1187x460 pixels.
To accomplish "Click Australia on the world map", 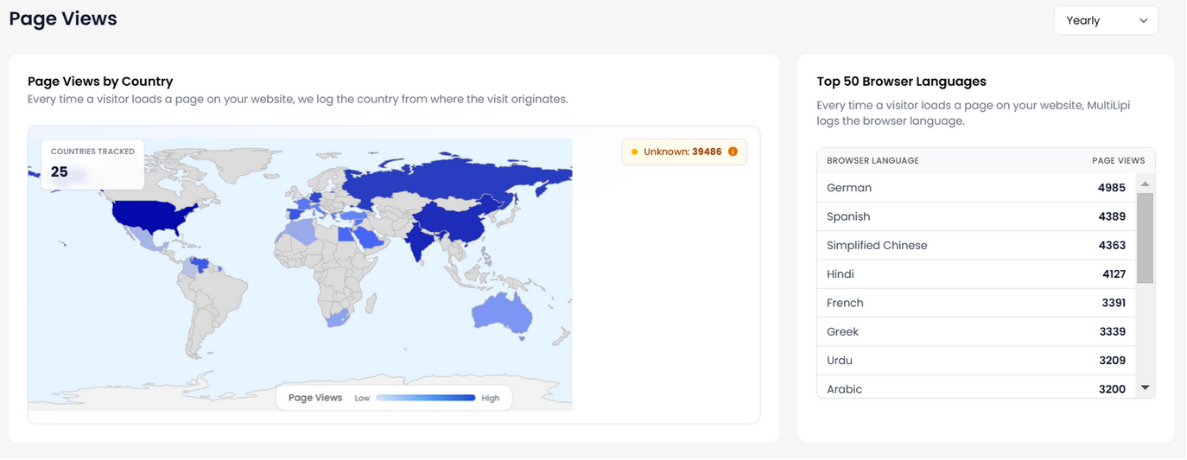I will 500,312.
